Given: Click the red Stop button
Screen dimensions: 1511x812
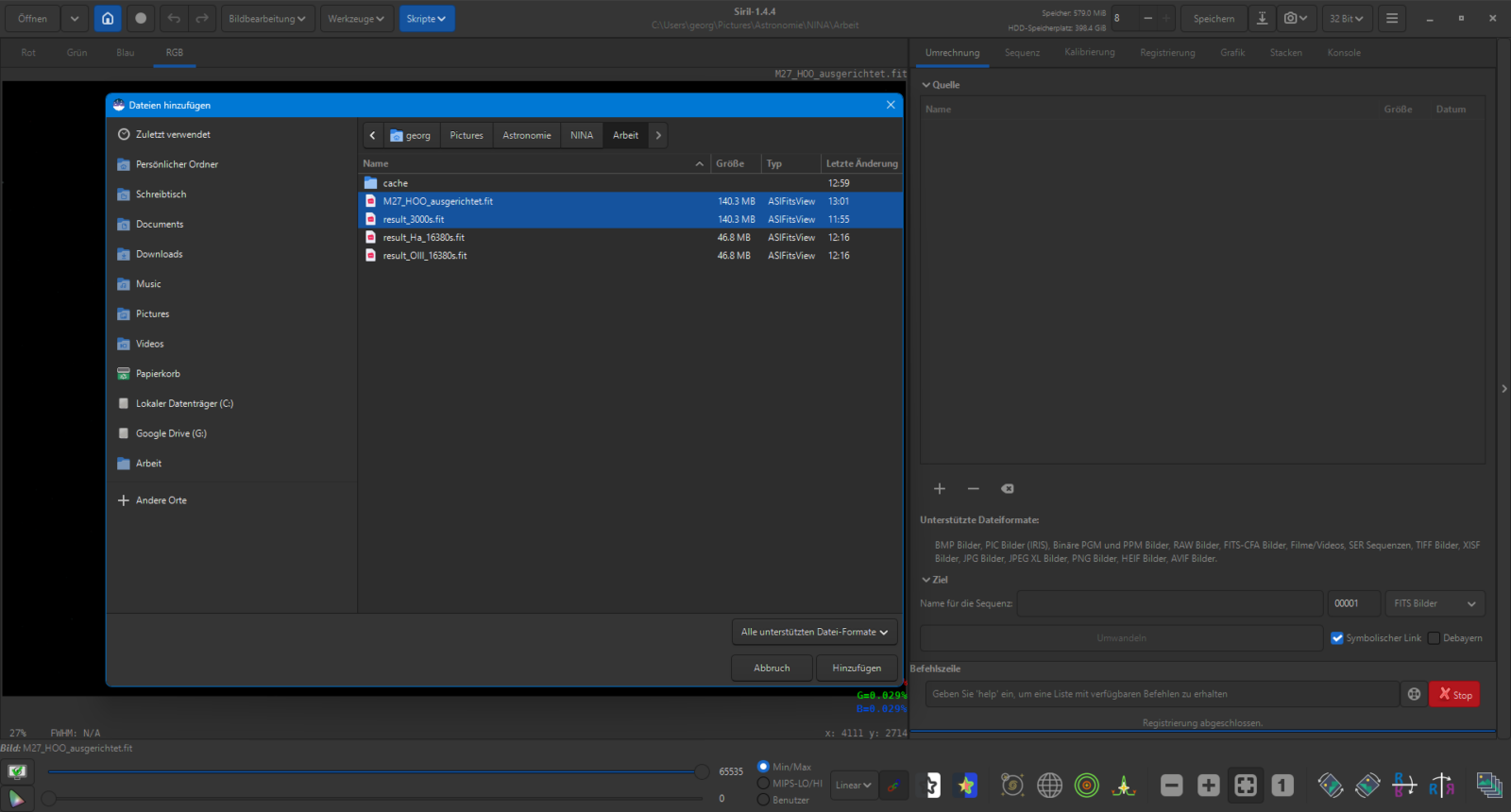Looking at the screenshot, I should 1454,694.
